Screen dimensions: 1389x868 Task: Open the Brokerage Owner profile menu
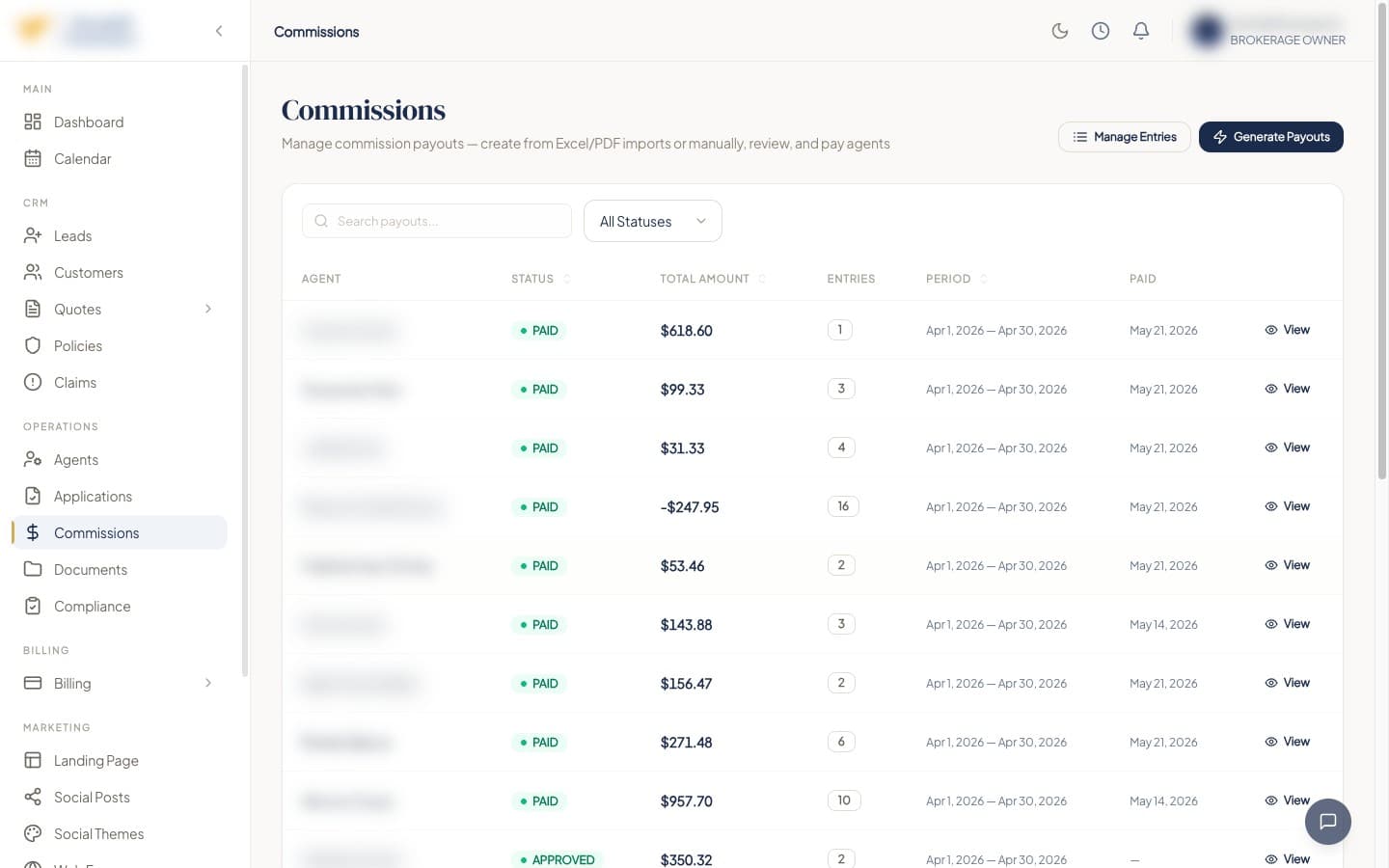click(1268, 31)
